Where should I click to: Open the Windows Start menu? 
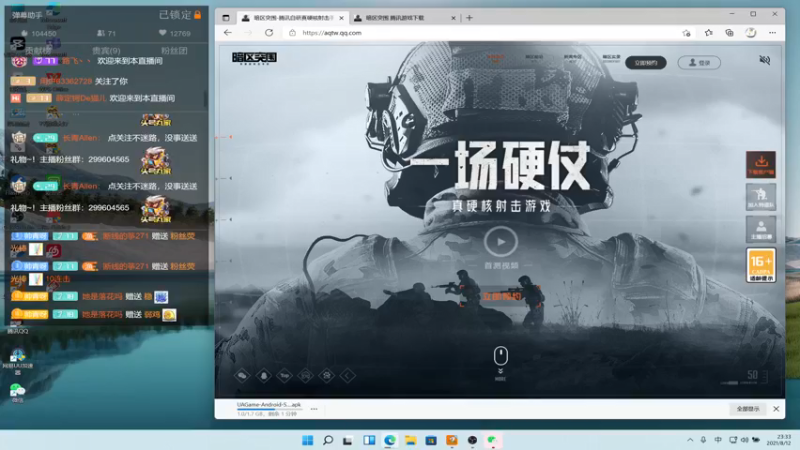pos(308,440)
